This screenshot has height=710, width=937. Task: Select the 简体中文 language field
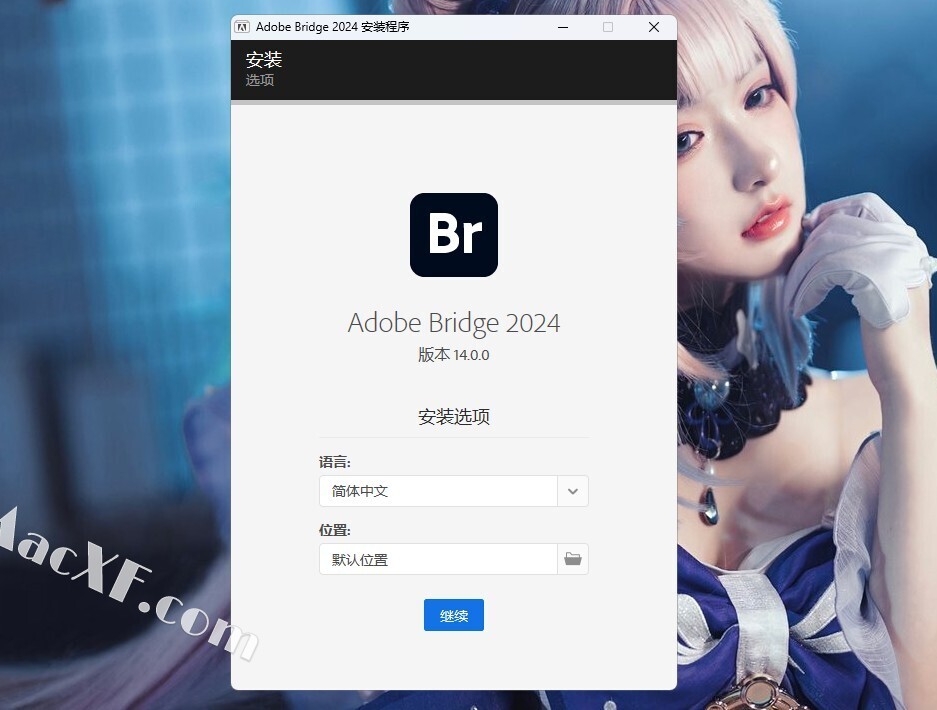[x=439, y=491]
